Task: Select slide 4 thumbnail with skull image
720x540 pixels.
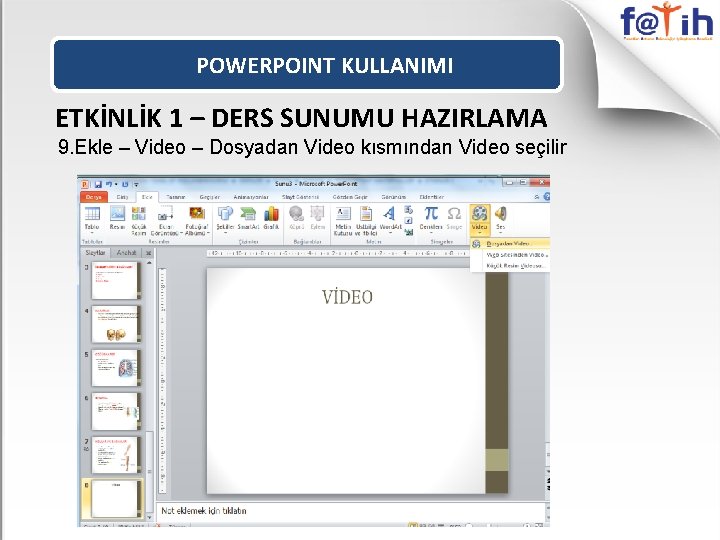Action: click(115, 324)
